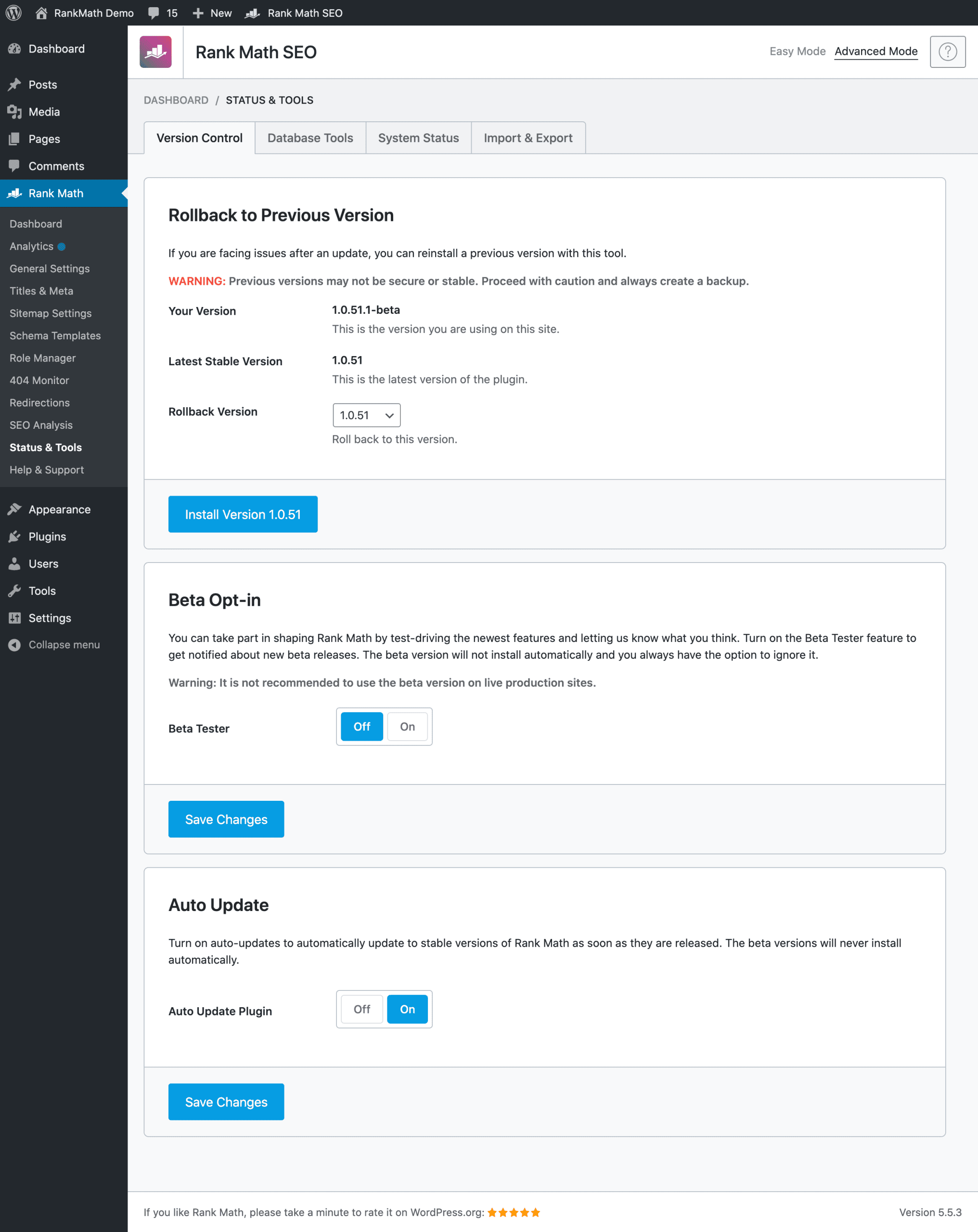Click the STATUS & TOOLS breadcrumb text
Screen dimensions: 978x1232
(x=269, y=100)
